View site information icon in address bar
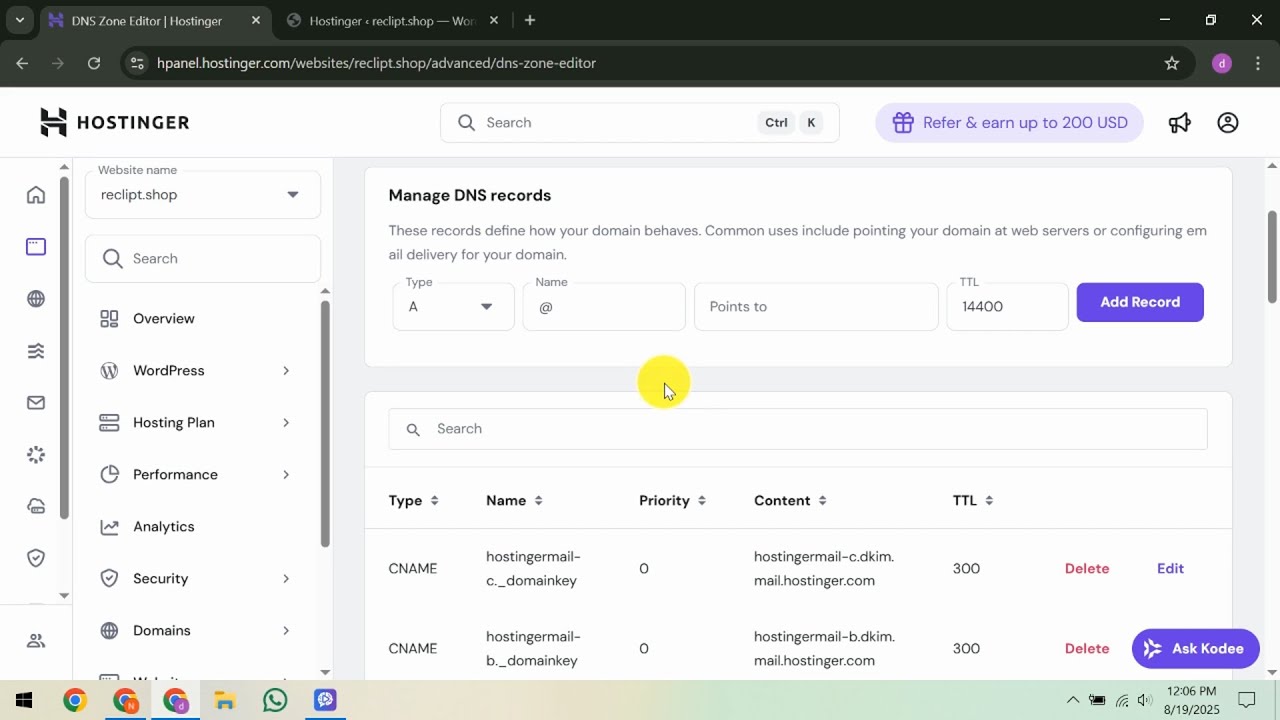1280x720 pixels. 139,63
